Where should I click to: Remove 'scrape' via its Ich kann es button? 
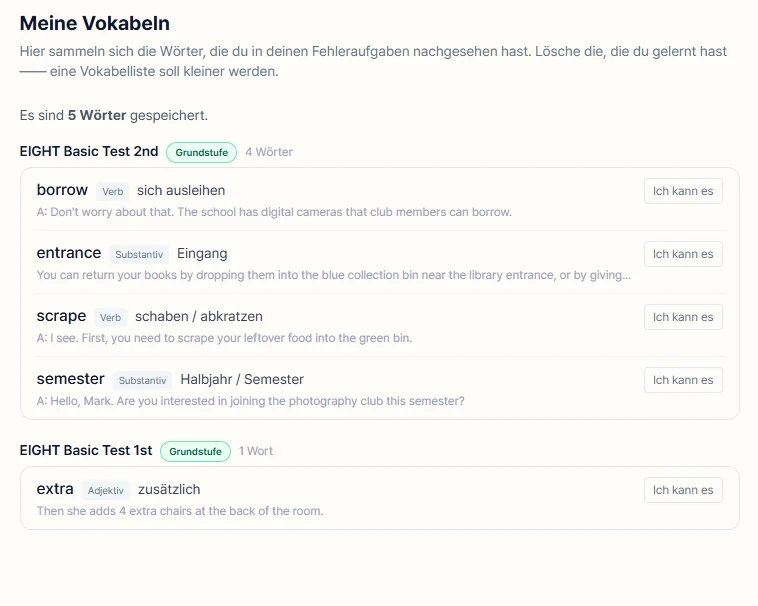(x=683, y=317)
